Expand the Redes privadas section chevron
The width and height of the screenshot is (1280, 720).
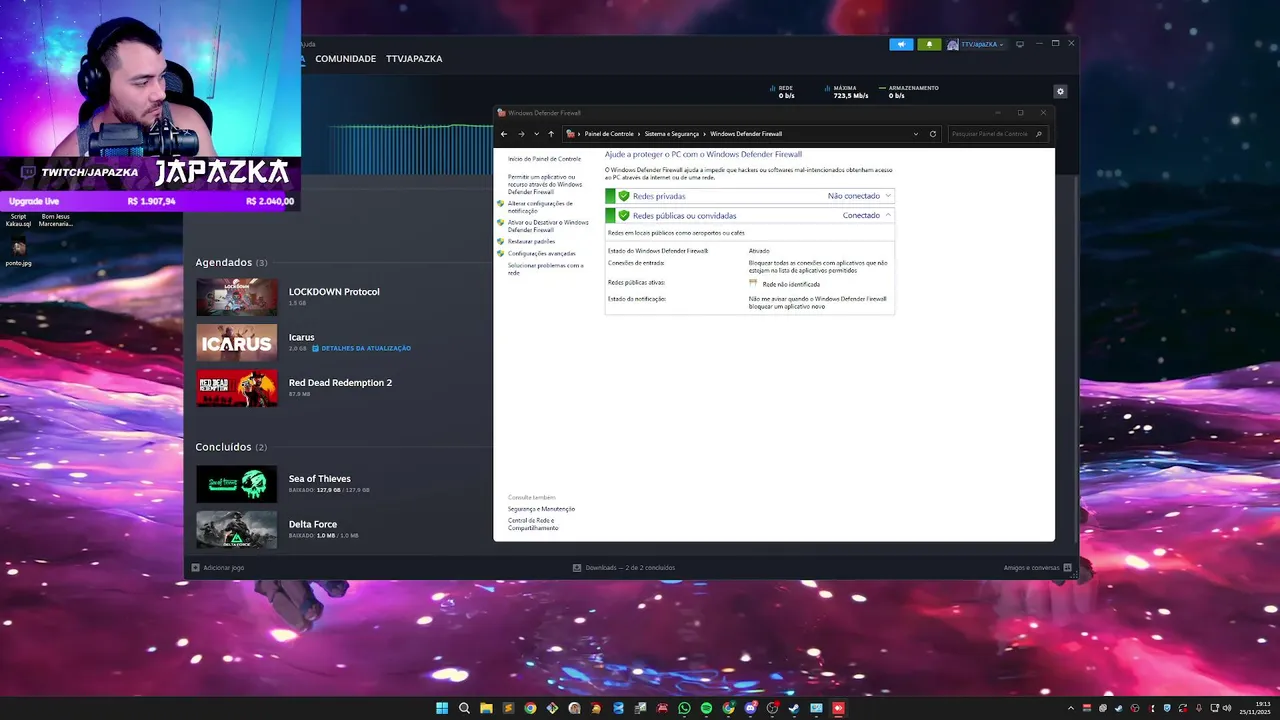(888, 196)
